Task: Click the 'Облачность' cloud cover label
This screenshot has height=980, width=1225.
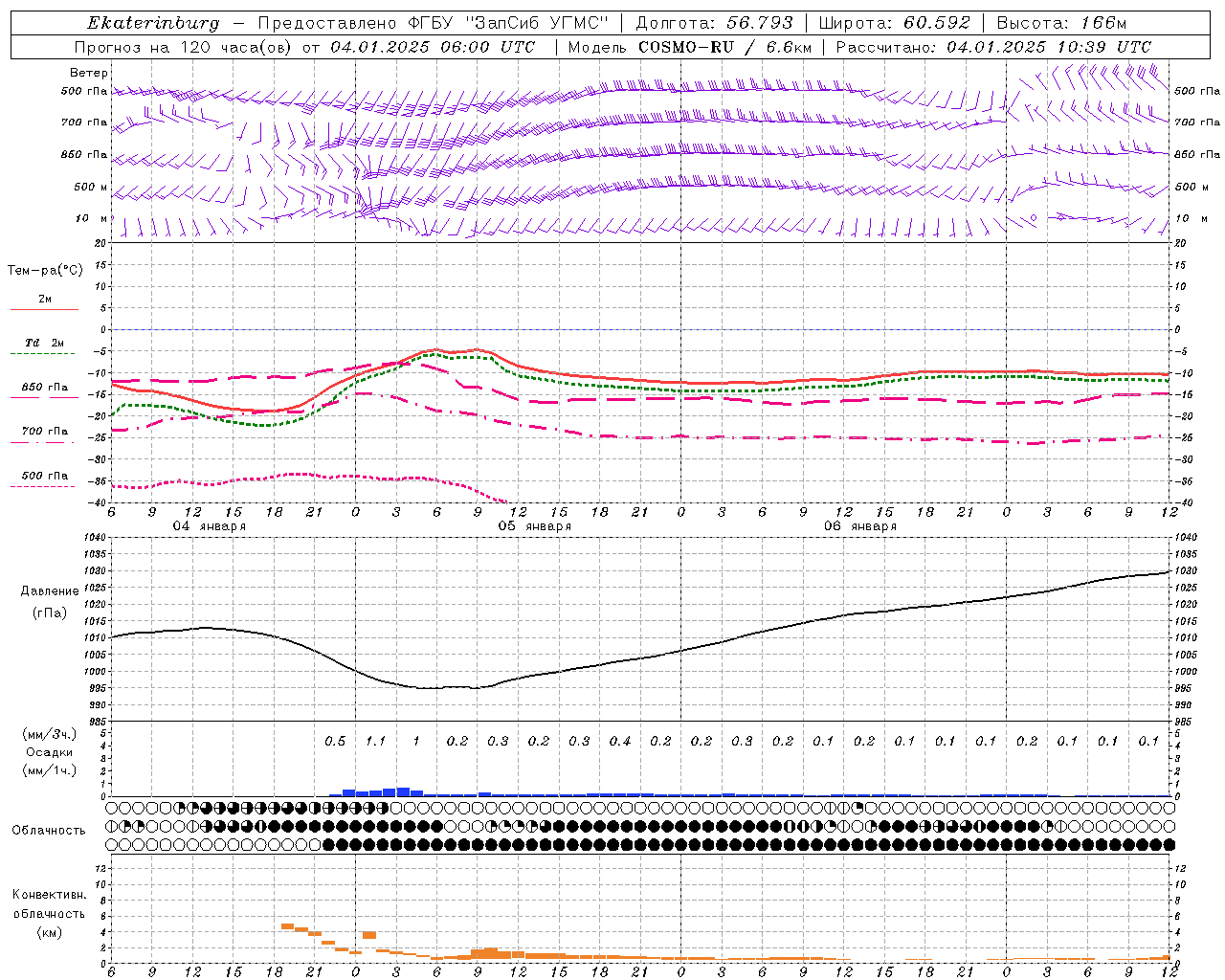Action: point(49,831)
